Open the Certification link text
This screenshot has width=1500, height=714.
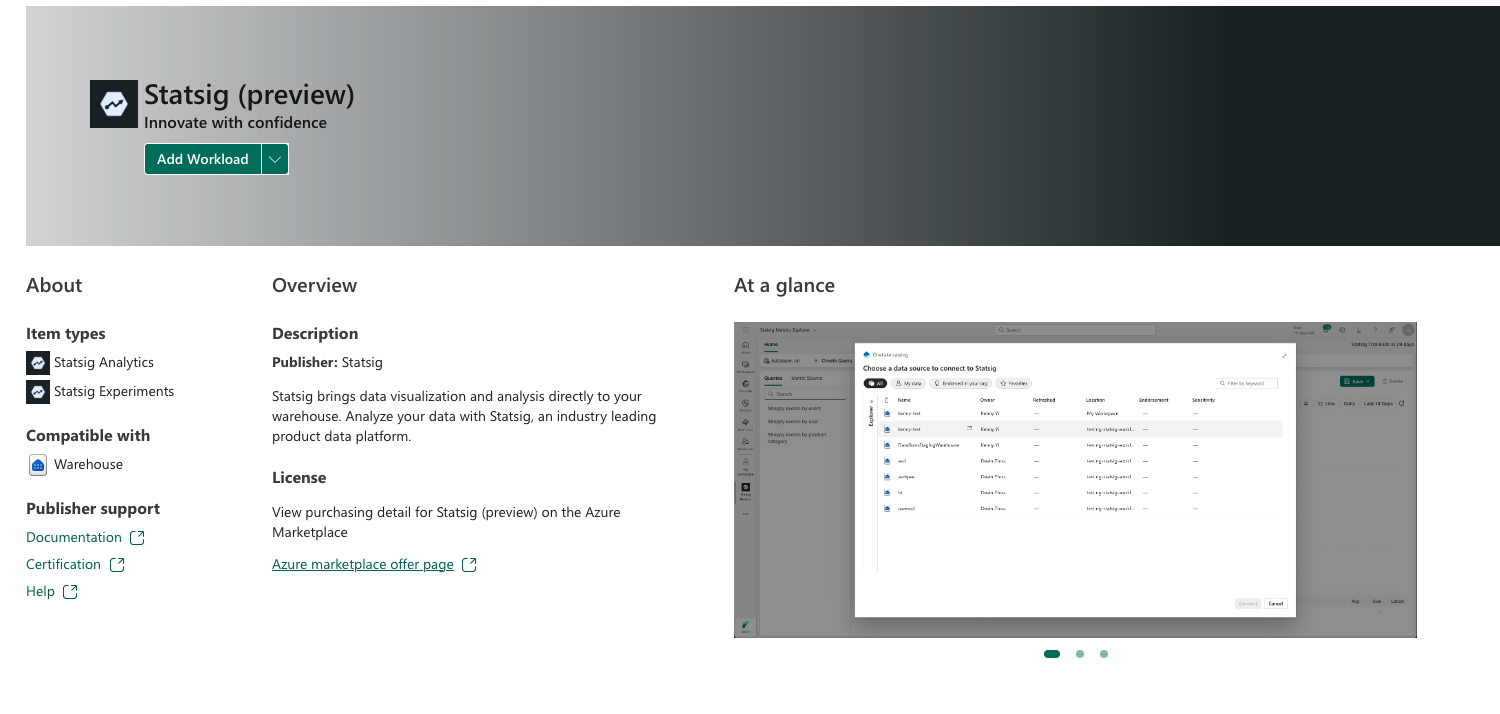64,564
